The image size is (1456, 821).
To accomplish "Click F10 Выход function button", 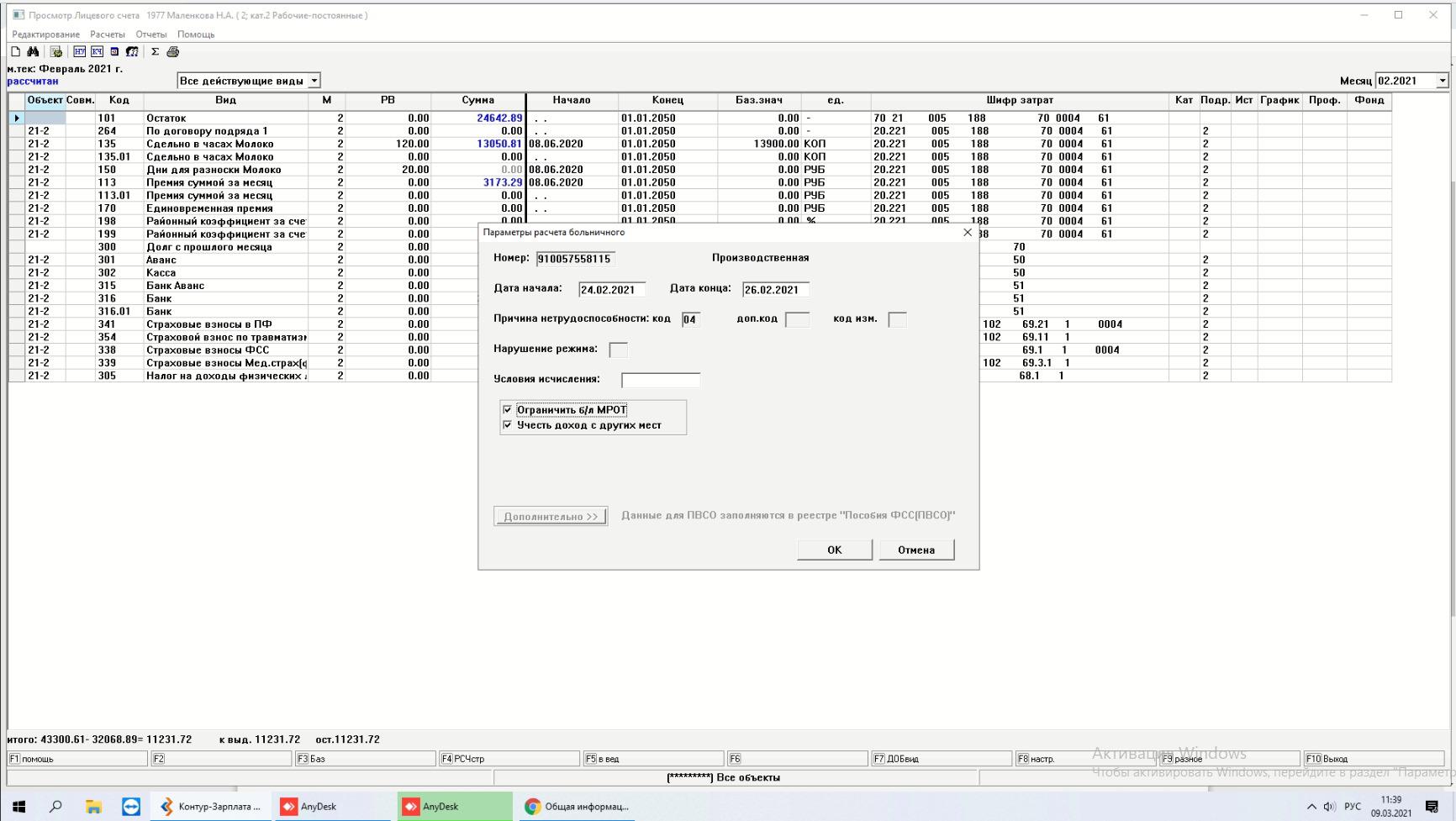I will pos(1374,759).
